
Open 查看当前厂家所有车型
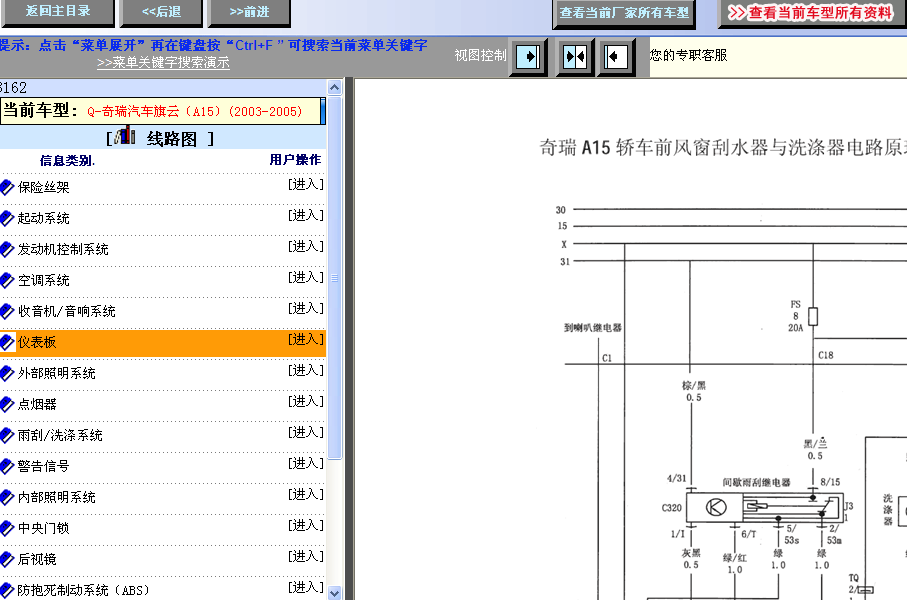pos(624,13)
